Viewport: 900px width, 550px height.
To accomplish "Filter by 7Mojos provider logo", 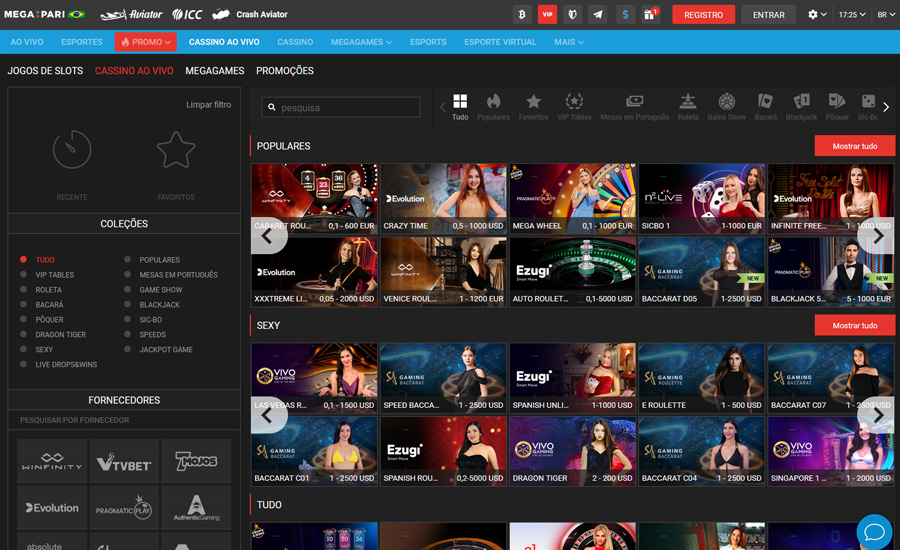I will pyautogui.click(x=196, y=460).
